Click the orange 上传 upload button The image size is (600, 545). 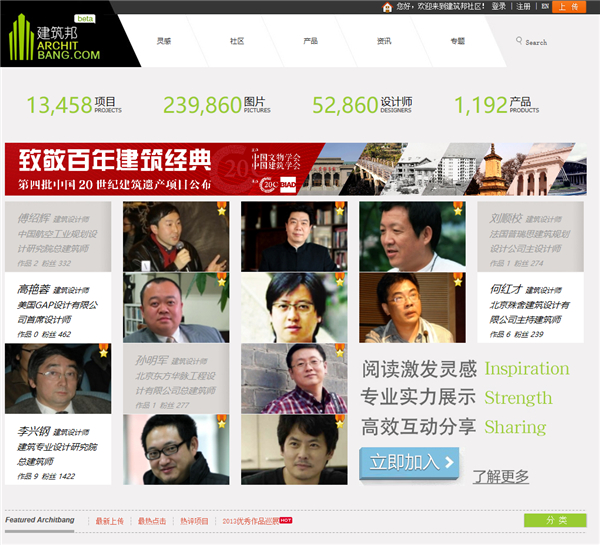(x=569, y=7)
